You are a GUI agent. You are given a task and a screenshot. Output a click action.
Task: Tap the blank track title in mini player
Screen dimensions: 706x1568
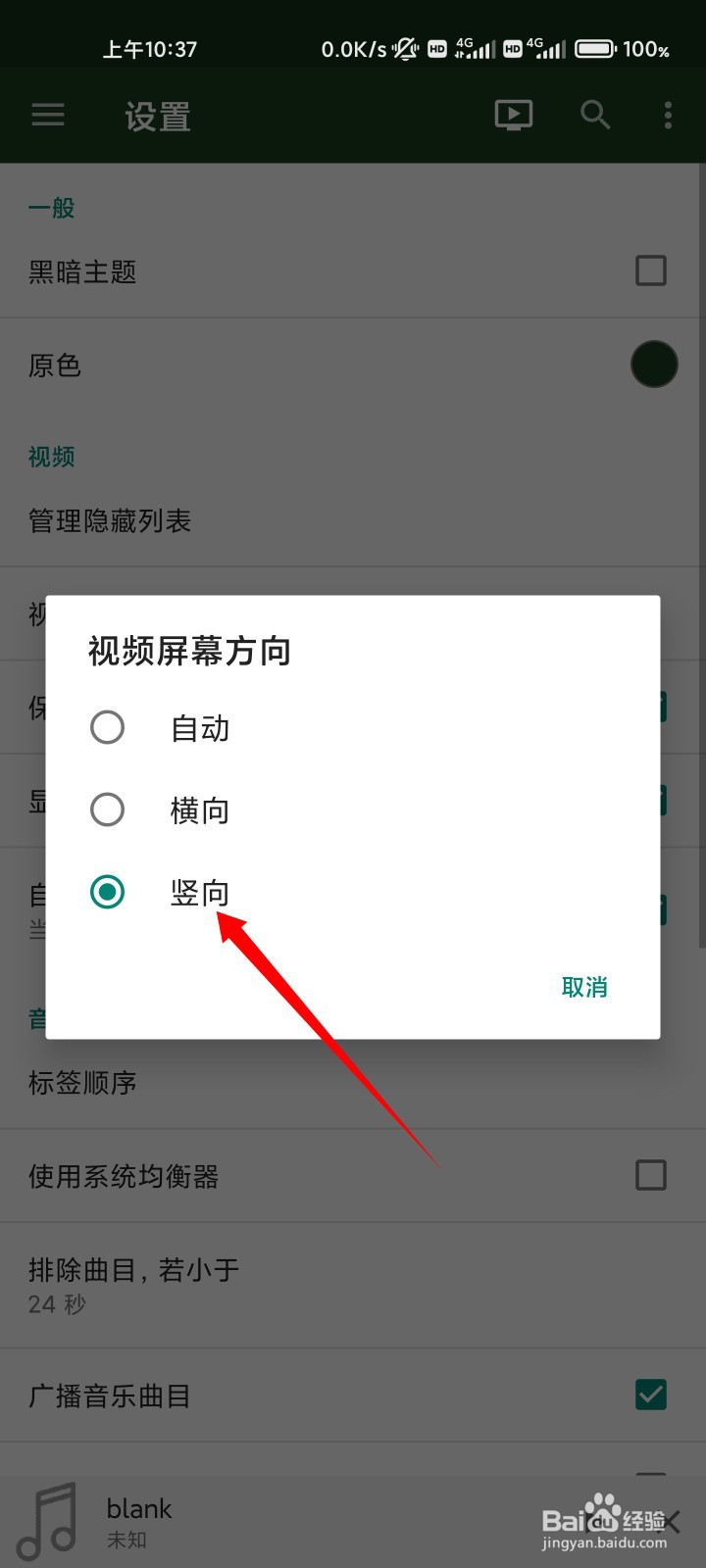coord(139,1508)
